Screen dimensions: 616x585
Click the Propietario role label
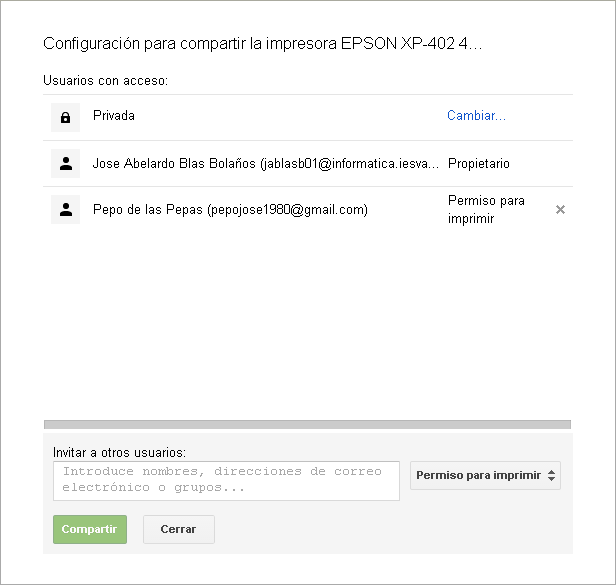(x=479, y=163)
